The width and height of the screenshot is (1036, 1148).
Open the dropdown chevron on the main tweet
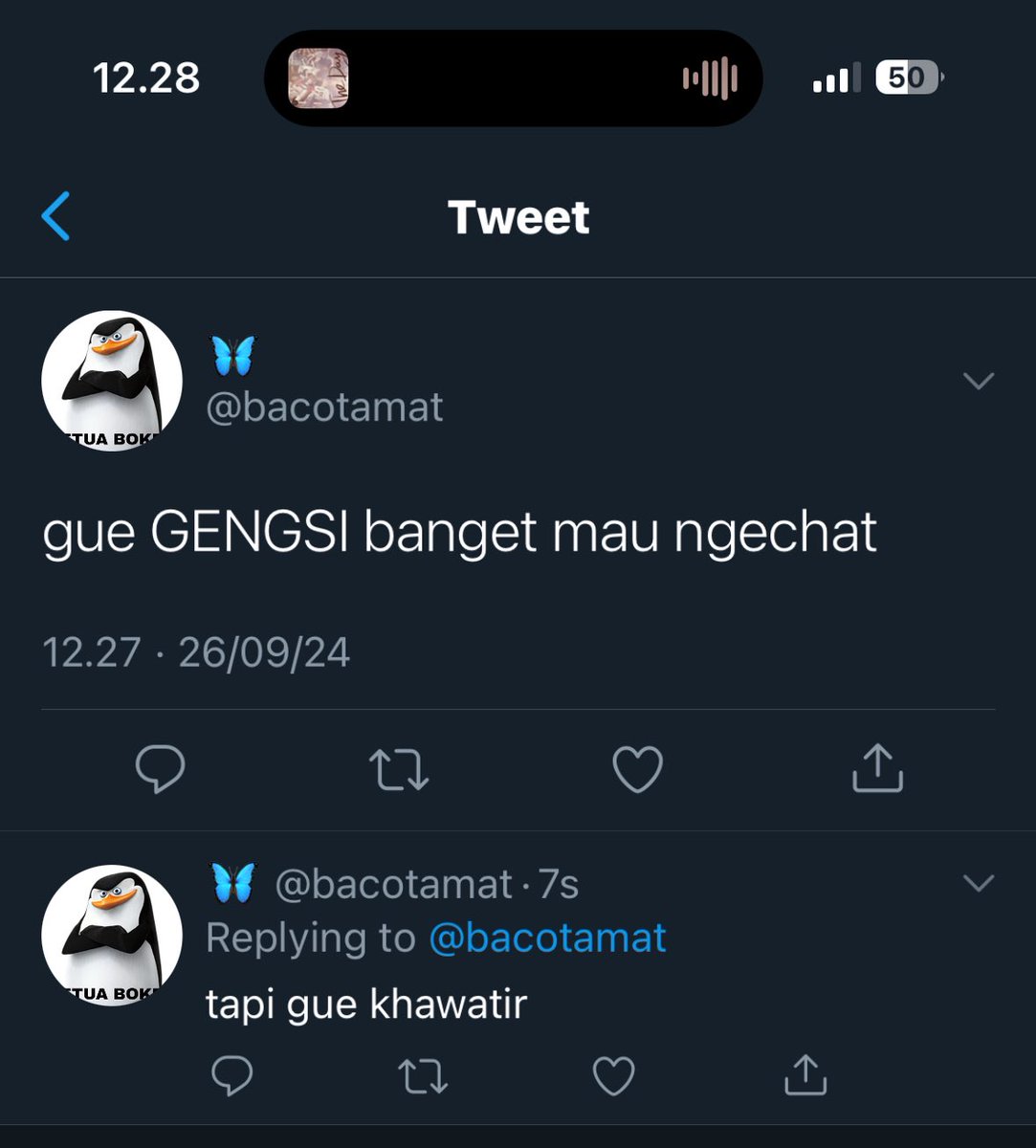[x=979, y=381]
